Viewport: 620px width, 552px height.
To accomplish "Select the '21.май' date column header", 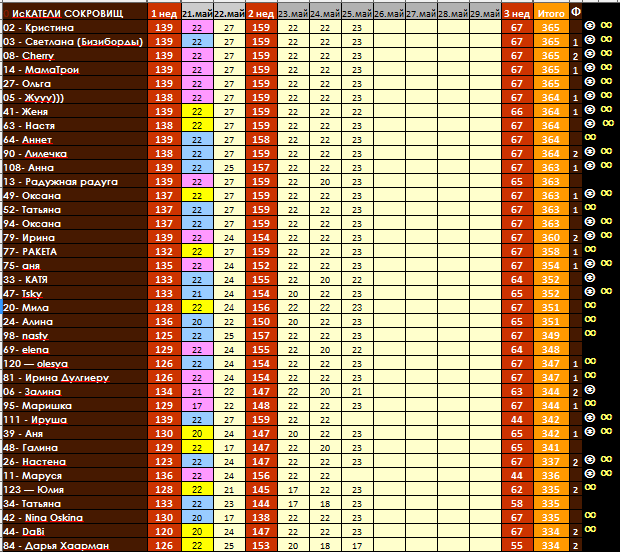I will (197, 13).
